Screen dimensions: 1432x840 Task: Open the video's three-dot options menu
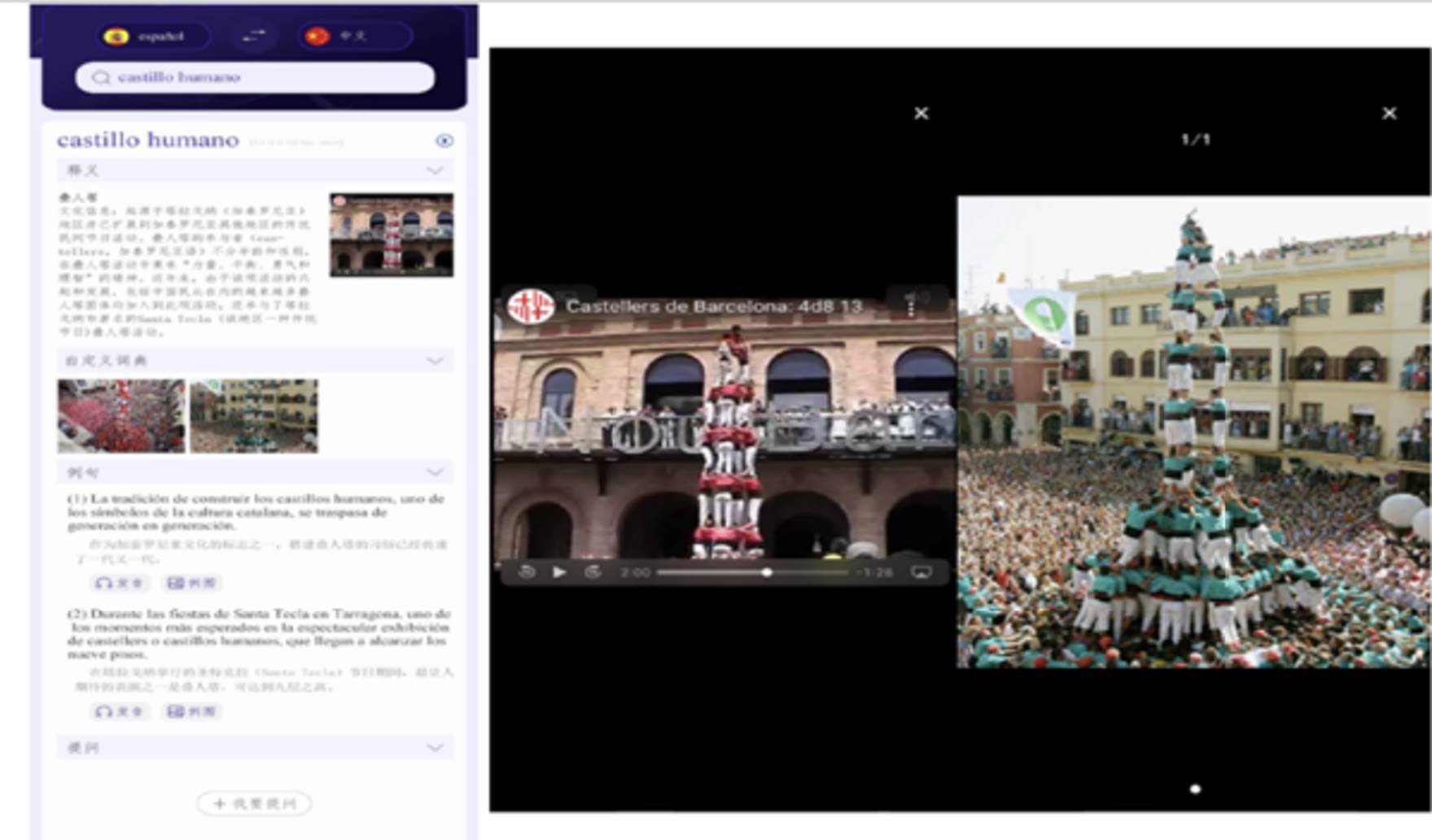point(911,307)
